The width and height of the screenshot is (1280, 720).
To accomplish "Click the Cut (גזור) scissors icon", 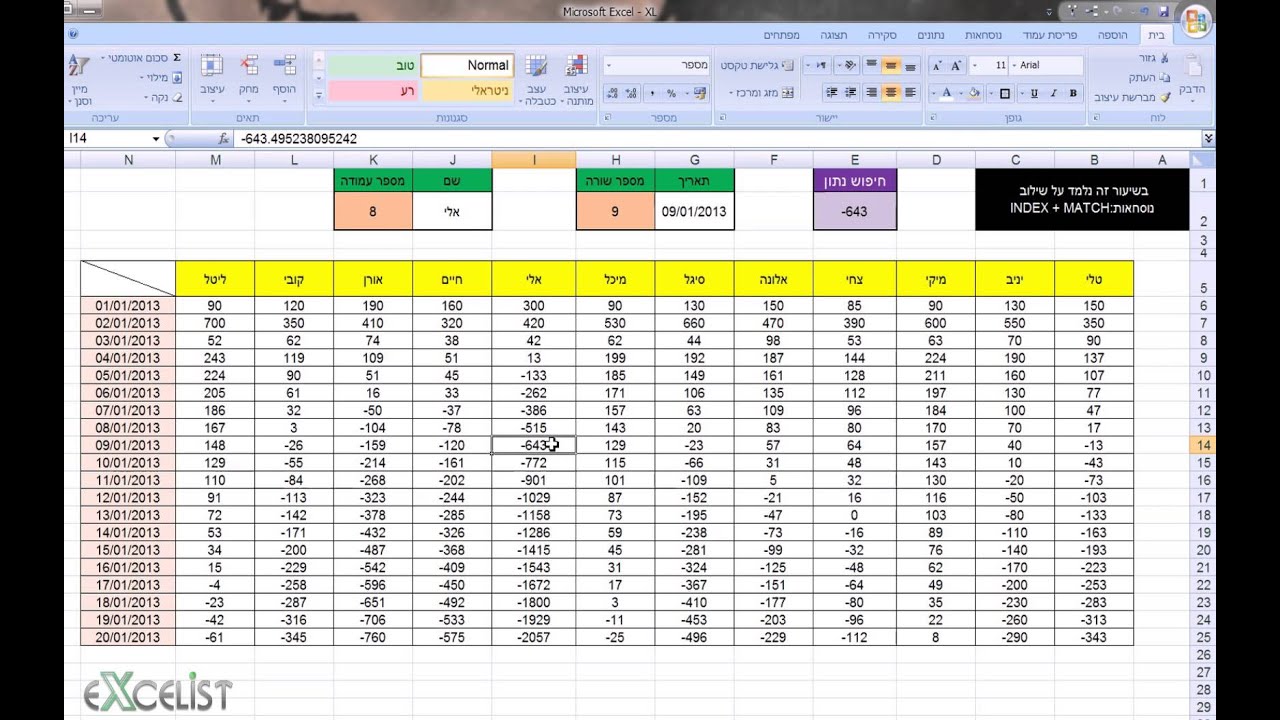I will pos(1164,60).
